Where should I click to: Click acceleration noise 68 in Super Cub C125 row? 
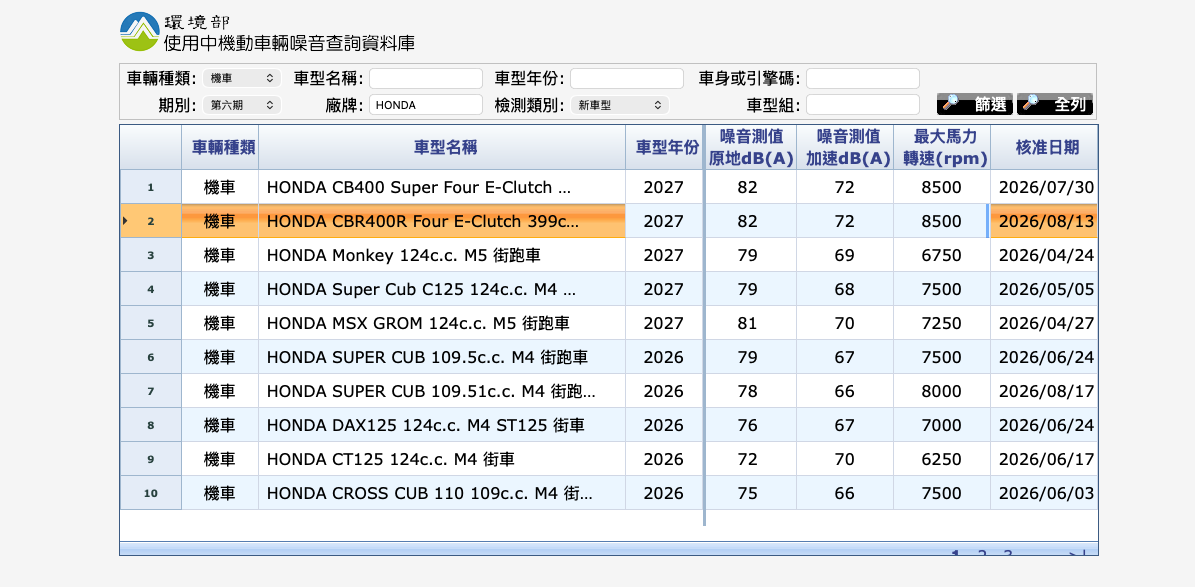[x=844, y=290]
